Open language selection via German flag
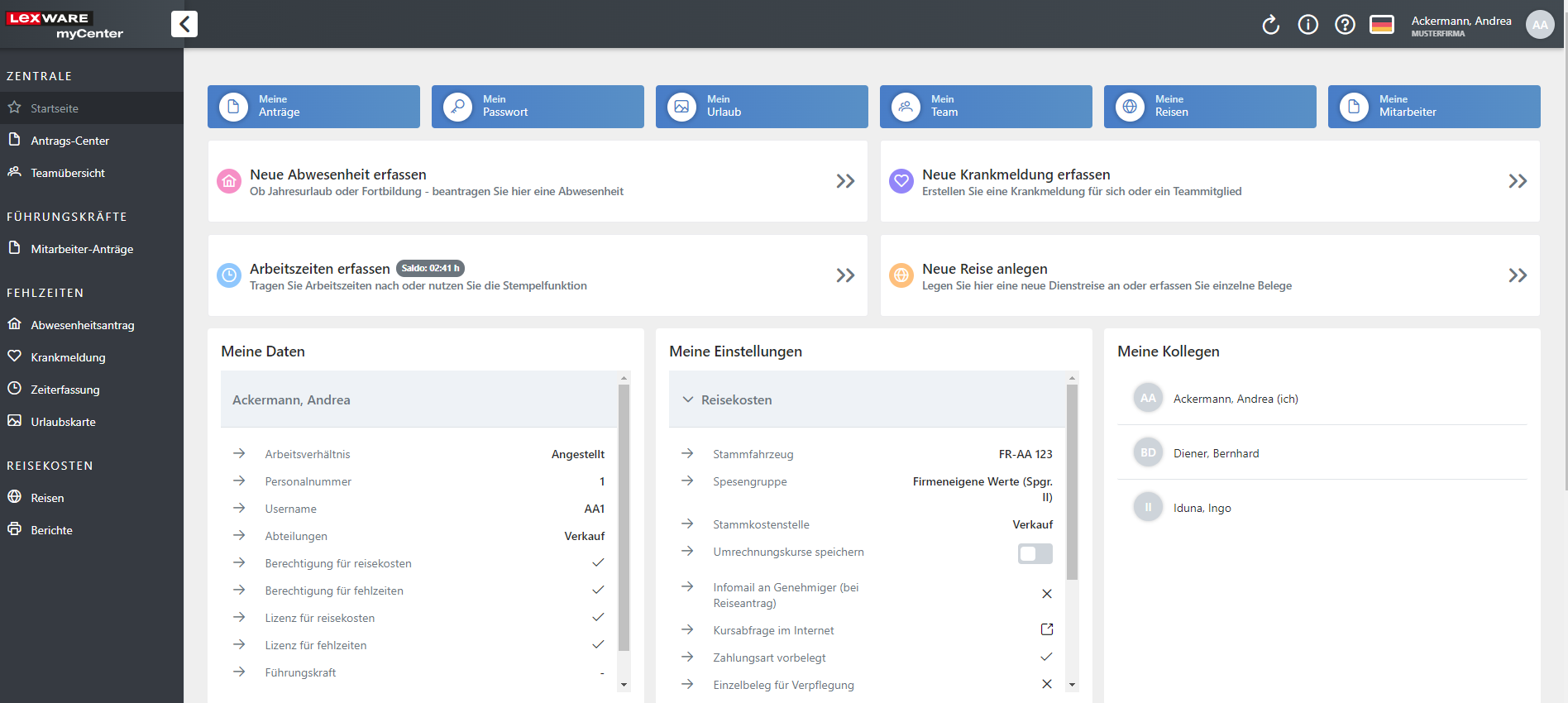Viewport: 1568px width, 703px height. click(x=1382, y=25)
